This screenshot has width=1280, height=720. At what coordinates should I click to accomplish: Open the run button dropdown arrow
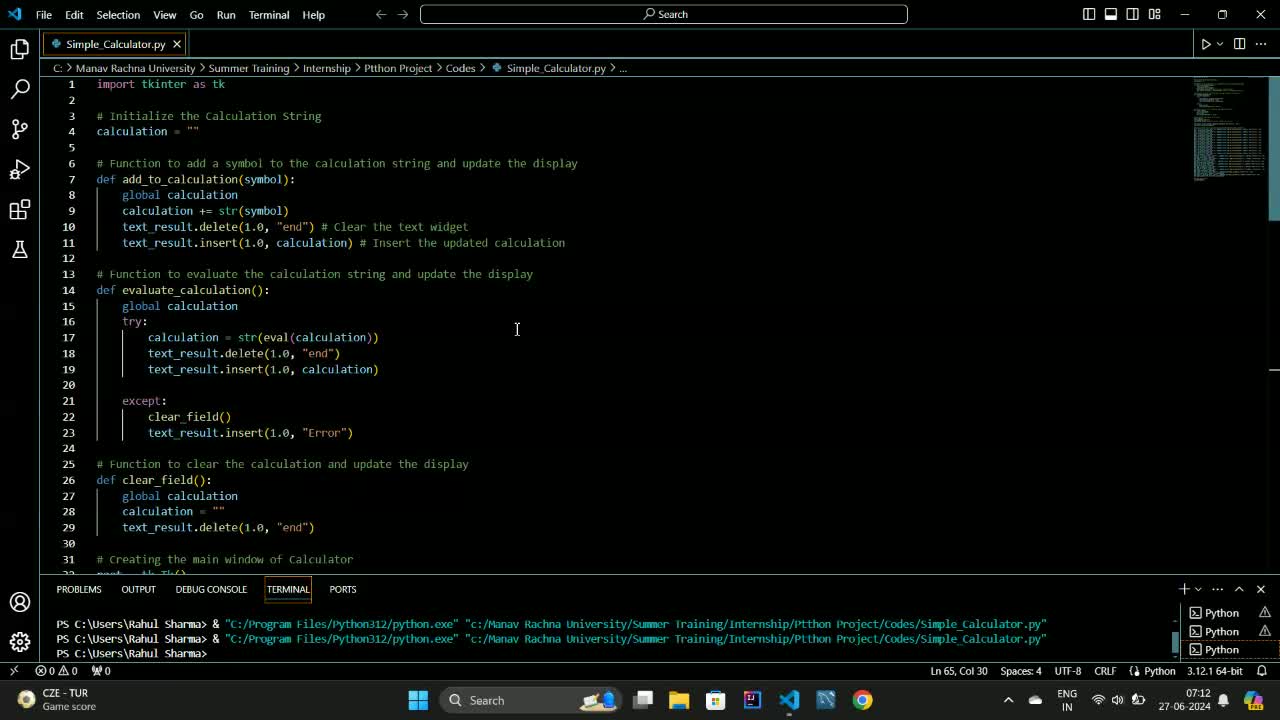pos(1220,44)
